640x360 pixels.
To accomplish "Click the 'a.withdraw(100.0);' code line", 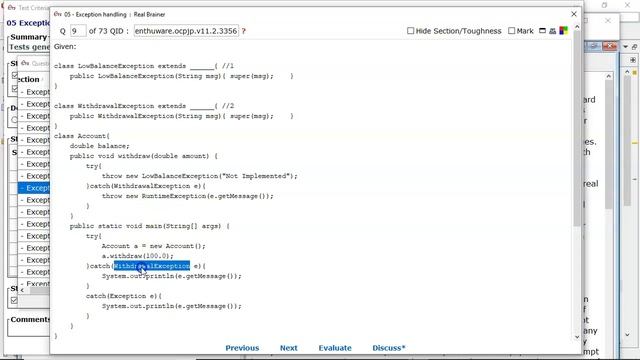I will pos(138,256).
